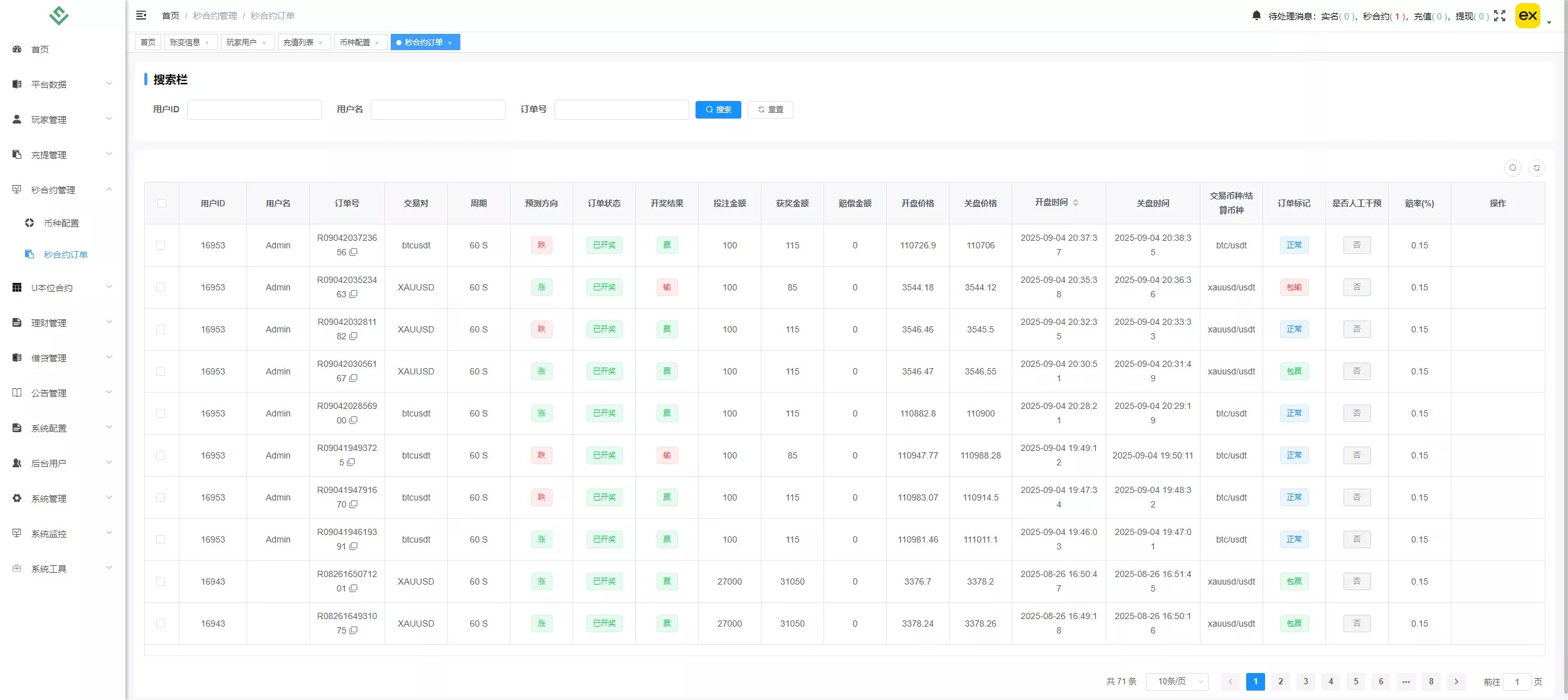Open 币种配置 sidebar submenu item
Viewport: 1568px width, 700px height.
click(63, 223)
